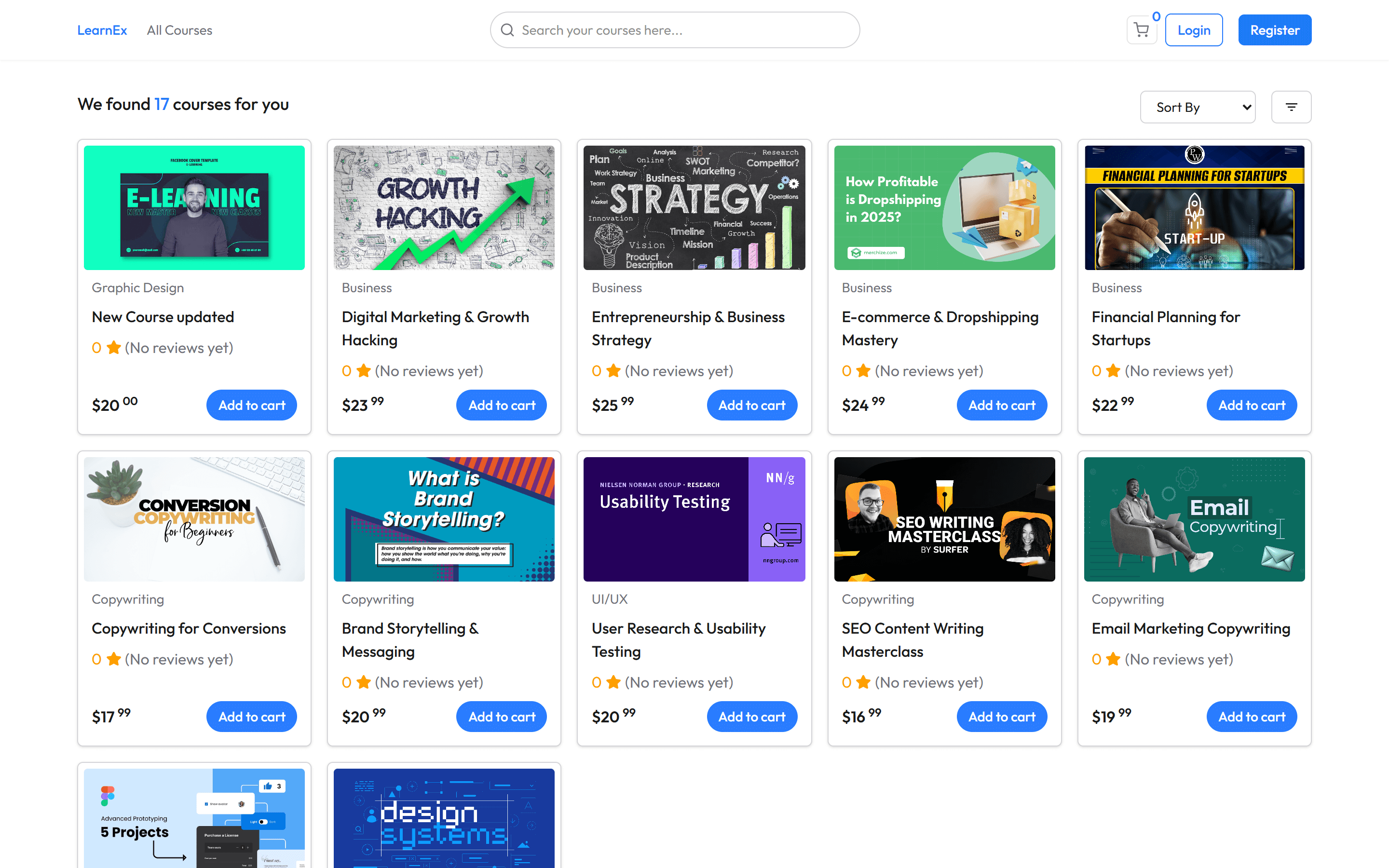This screenshot has height=868, width=1389.
Task: Click star icon on Copywriting for Conversions
Action: point(114,659)
